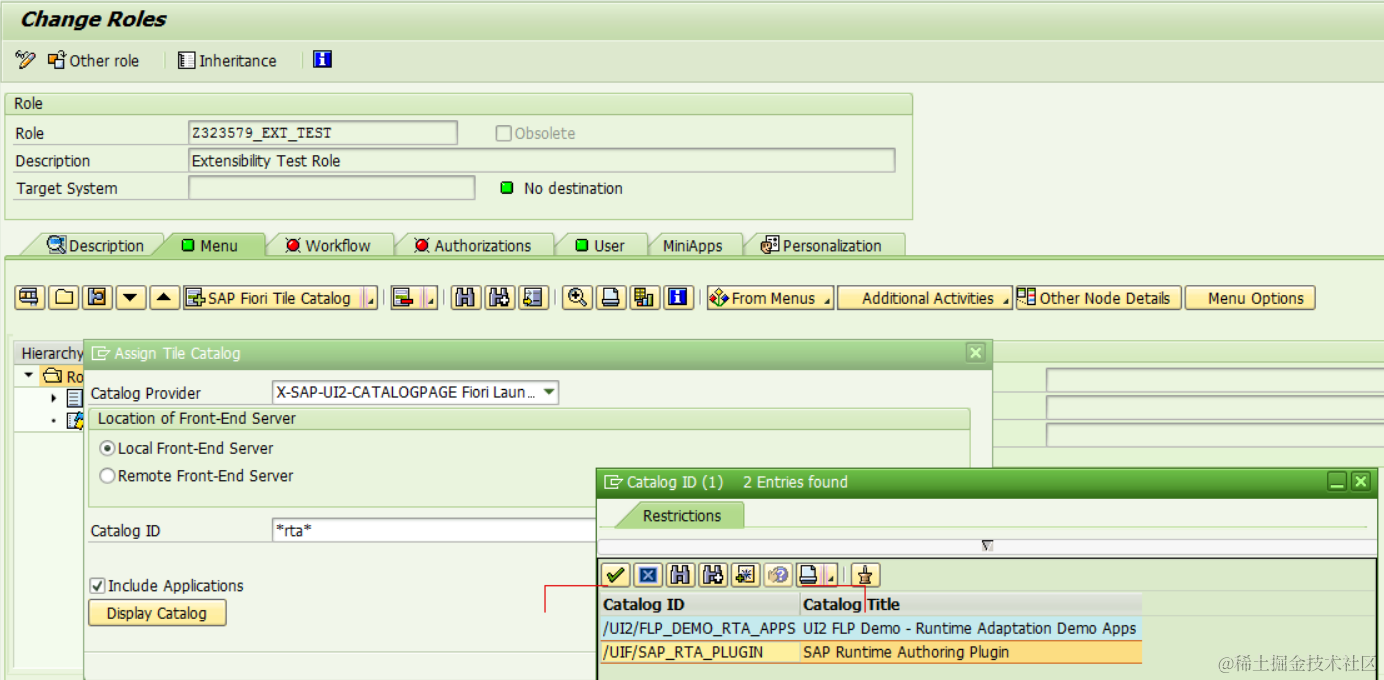
Task: Click the Catalog ID input field
Action: [x=434, y=531]
